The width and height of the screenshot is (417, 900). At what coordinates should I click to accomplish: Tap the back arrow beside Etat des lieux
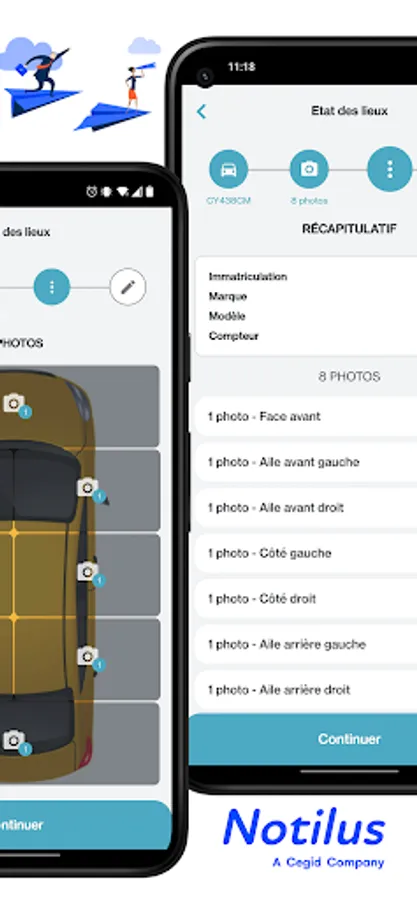201,111
